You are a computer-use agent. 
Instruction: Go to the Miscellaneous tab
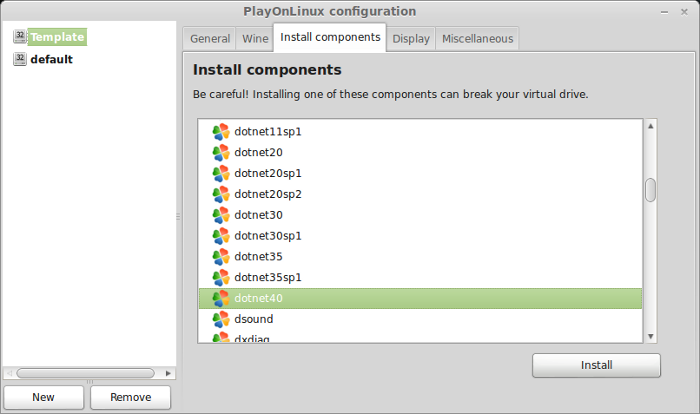(x=477, y=39)
